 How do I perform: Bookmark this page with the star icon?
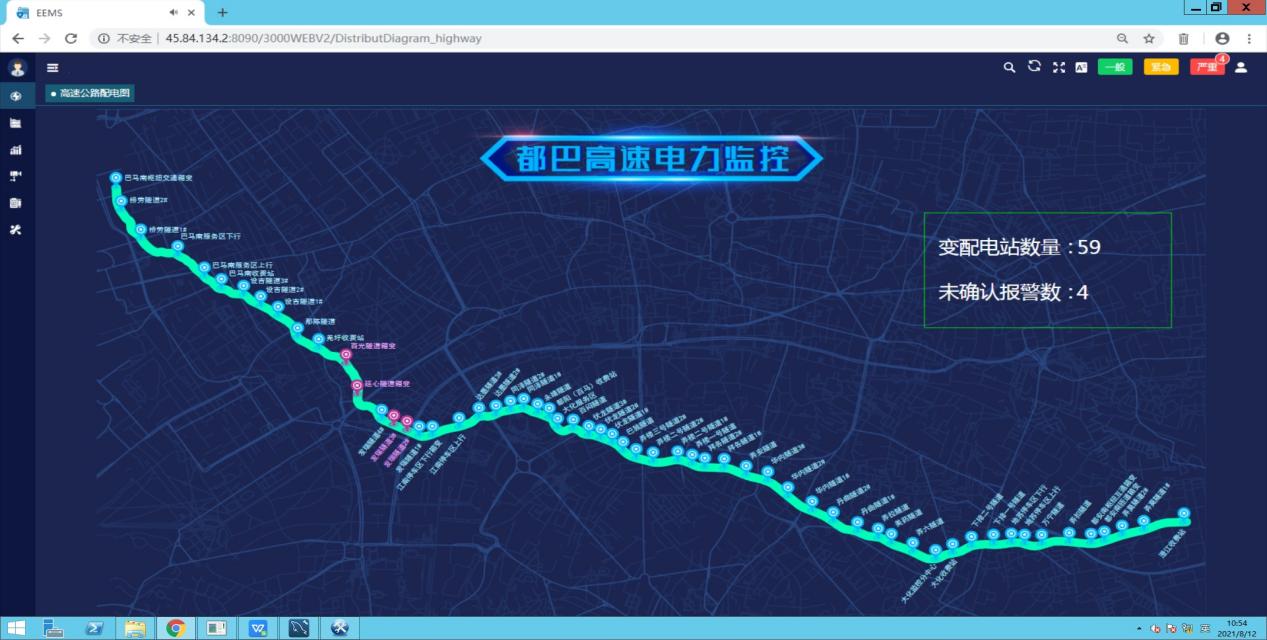pos(1149,38)
